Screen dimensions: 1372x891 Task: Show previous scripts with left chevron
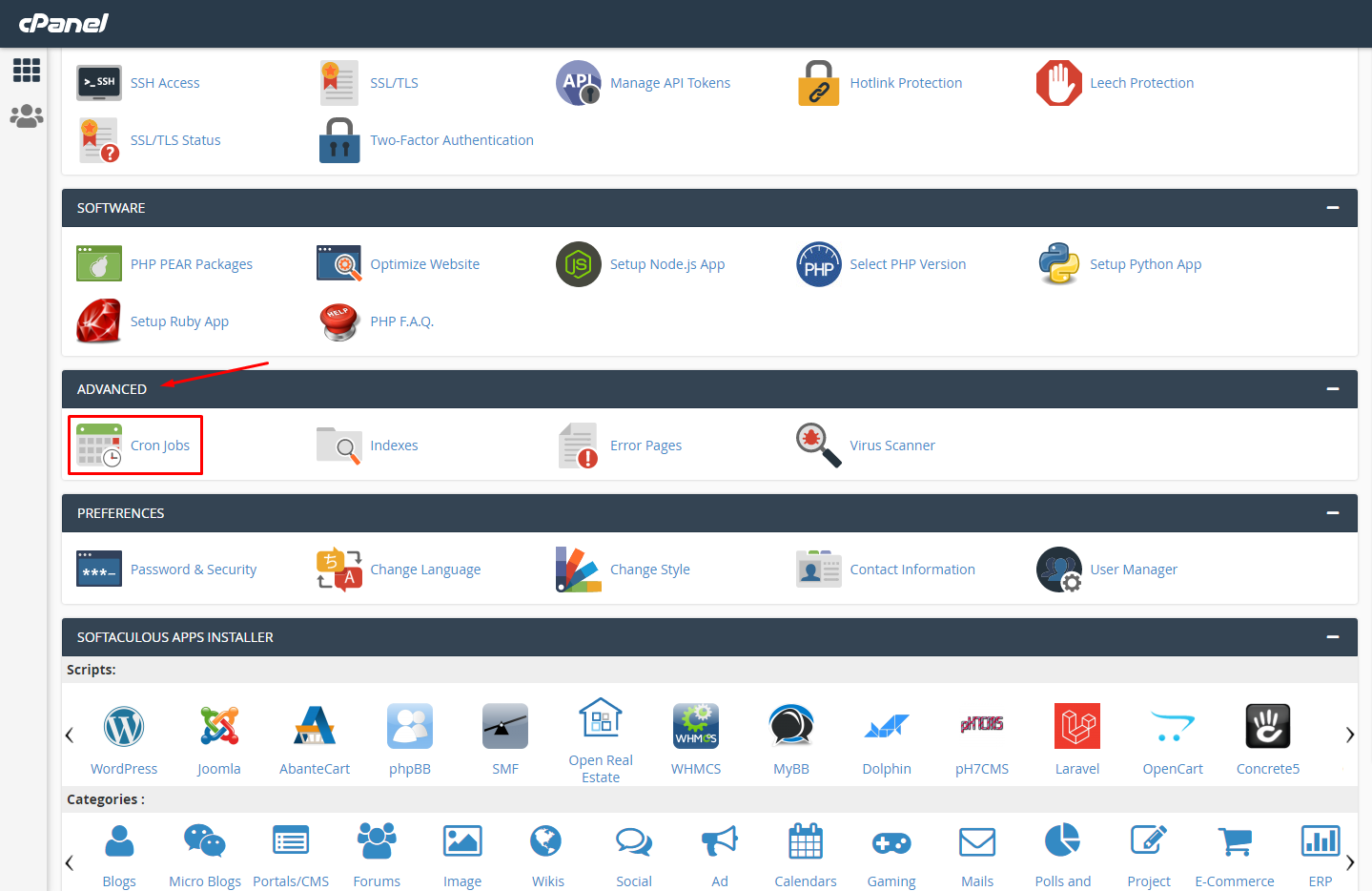[x=69, y=735]
